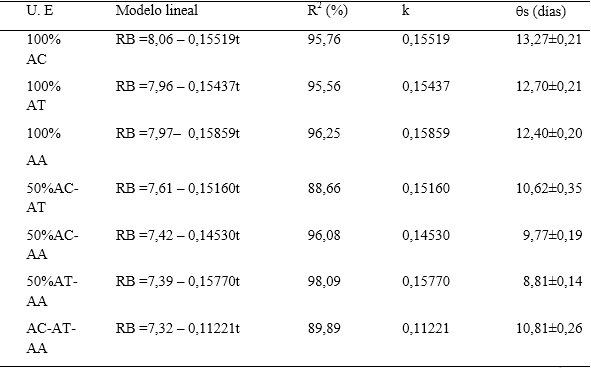
Task: Click R² value 88,66
Action: [x=324, y=188]
